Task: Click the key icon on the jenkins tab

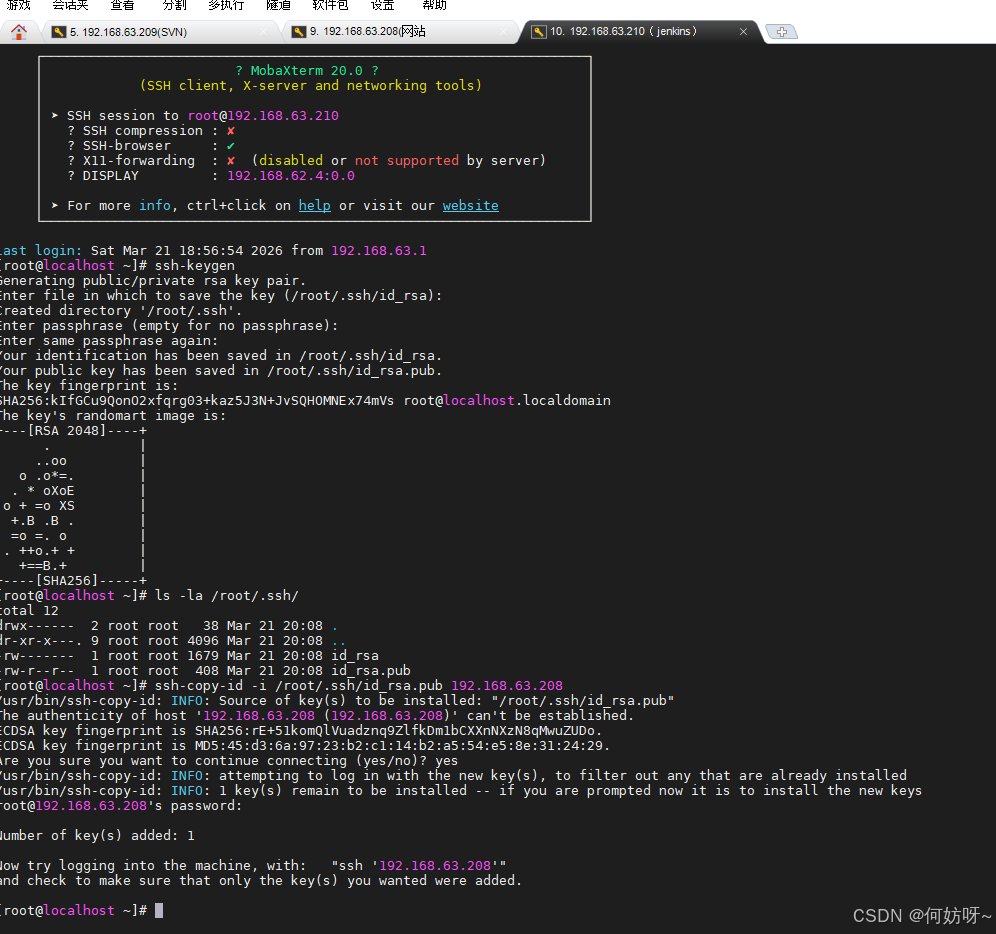Action: click(x=539, y=32)
